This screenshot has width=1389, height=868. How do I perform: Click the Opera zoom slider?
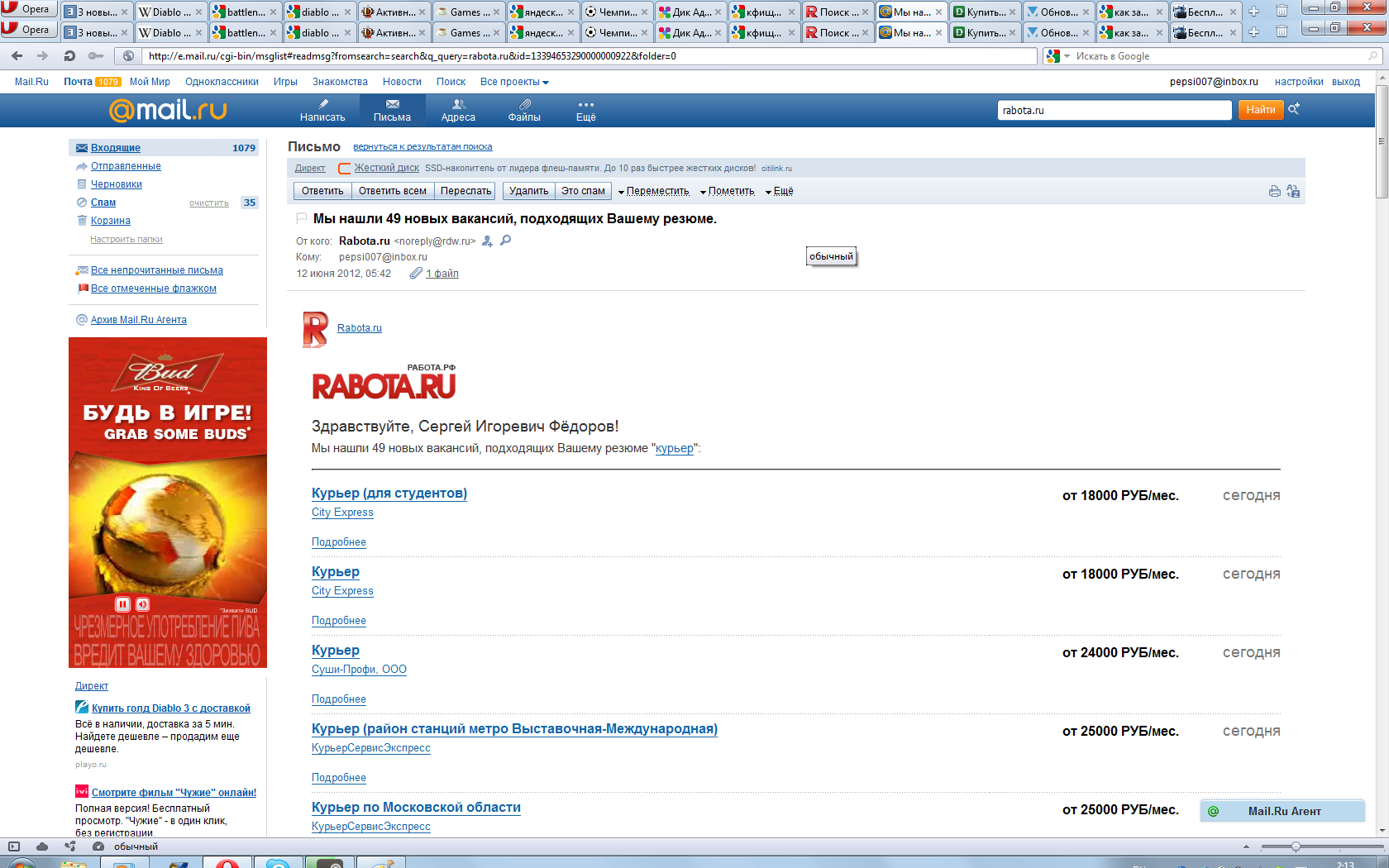[x=1296, y=847]
